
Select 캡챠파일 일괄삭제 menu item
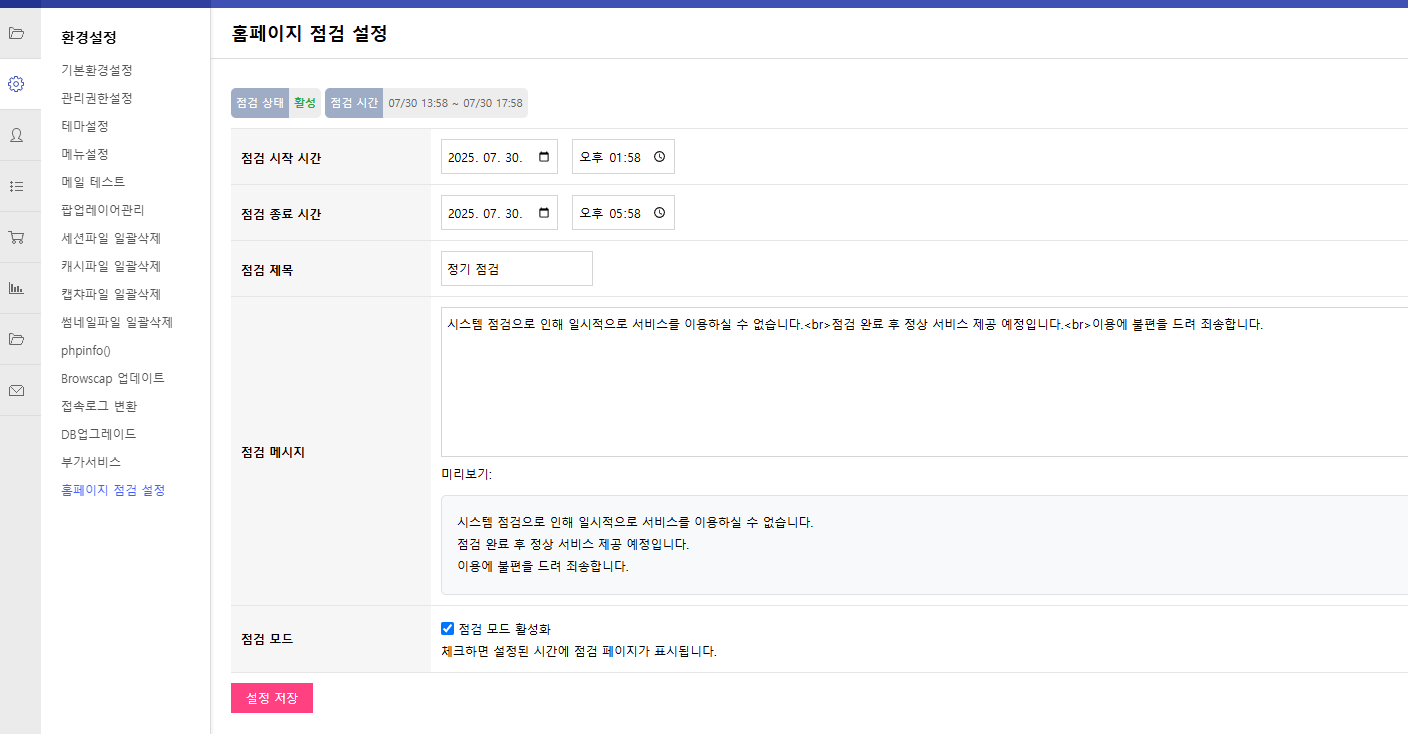pyautogui.click(x=111, y=294)
